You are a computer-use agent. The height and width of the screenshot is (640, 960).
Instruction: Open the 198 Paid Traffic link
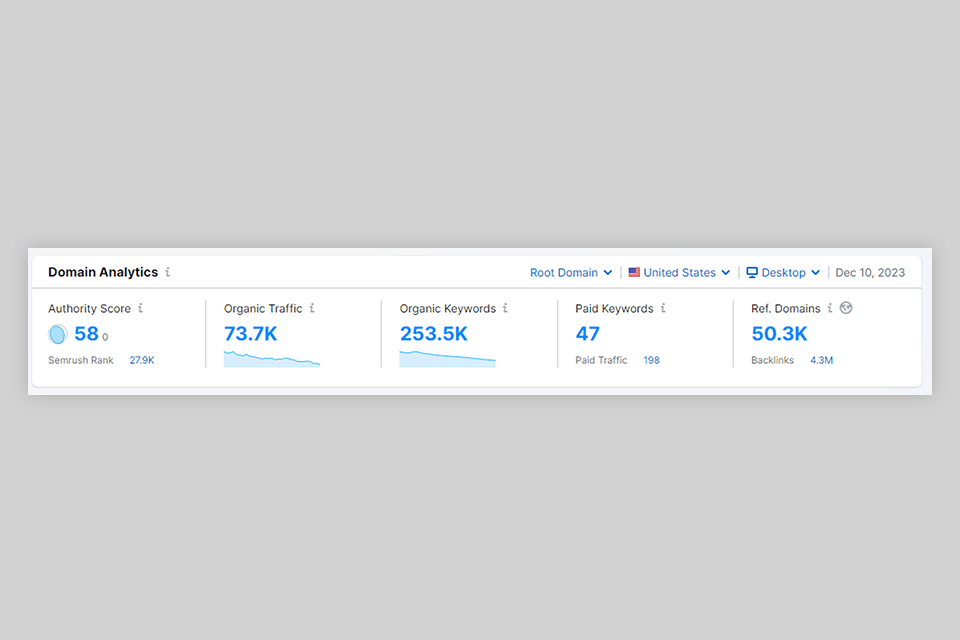[651, 360]
